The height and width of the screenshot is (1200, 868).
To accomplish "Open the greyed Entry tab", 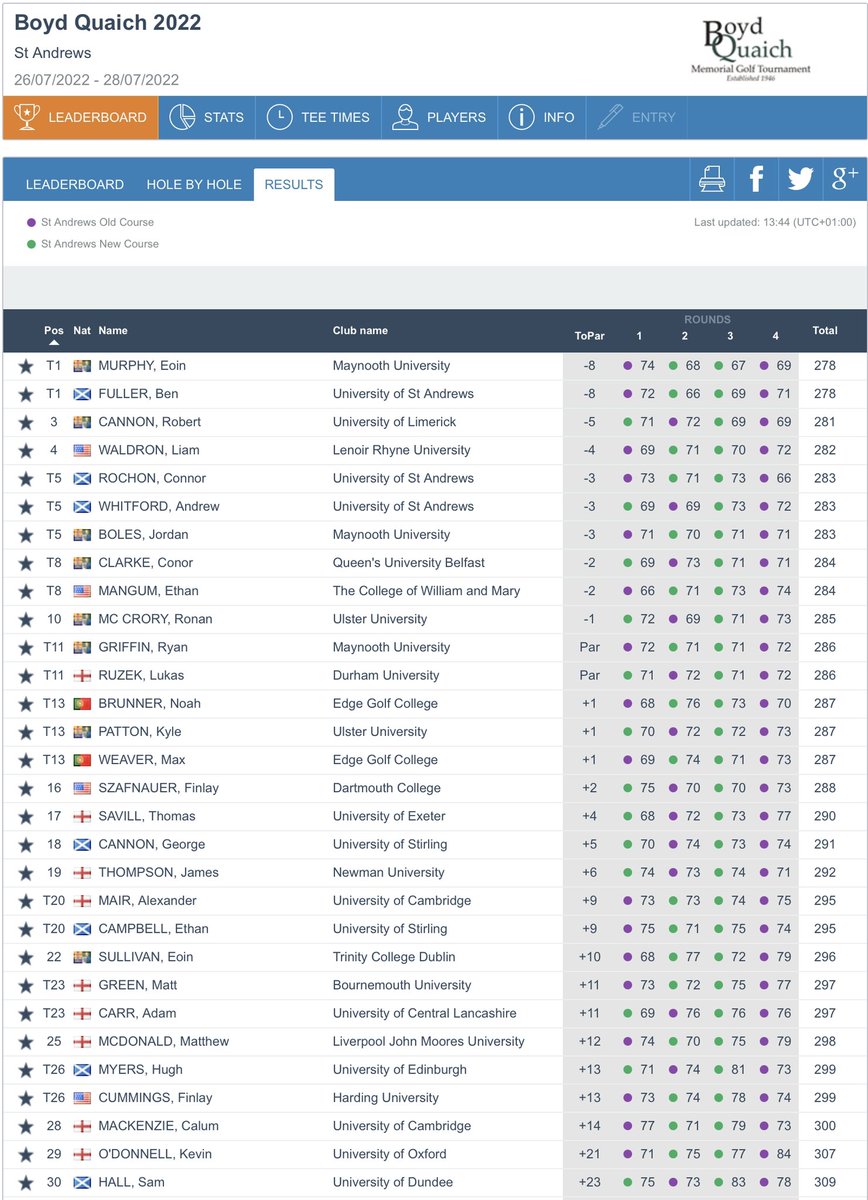I will (636, 117).
